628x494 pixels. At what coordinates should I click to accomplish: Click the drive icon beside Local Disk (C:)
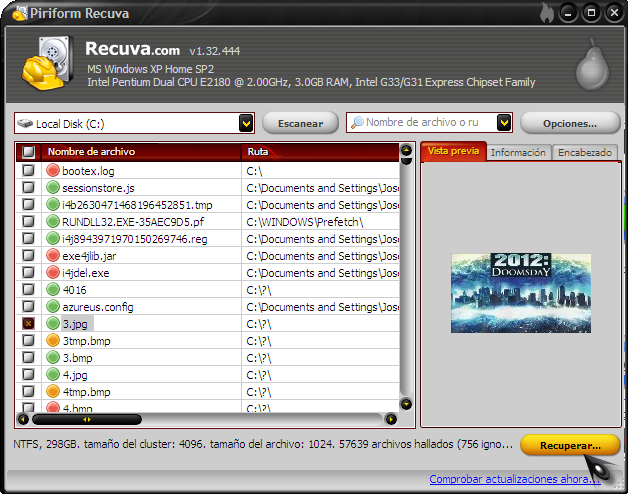[x=25, y=123]
